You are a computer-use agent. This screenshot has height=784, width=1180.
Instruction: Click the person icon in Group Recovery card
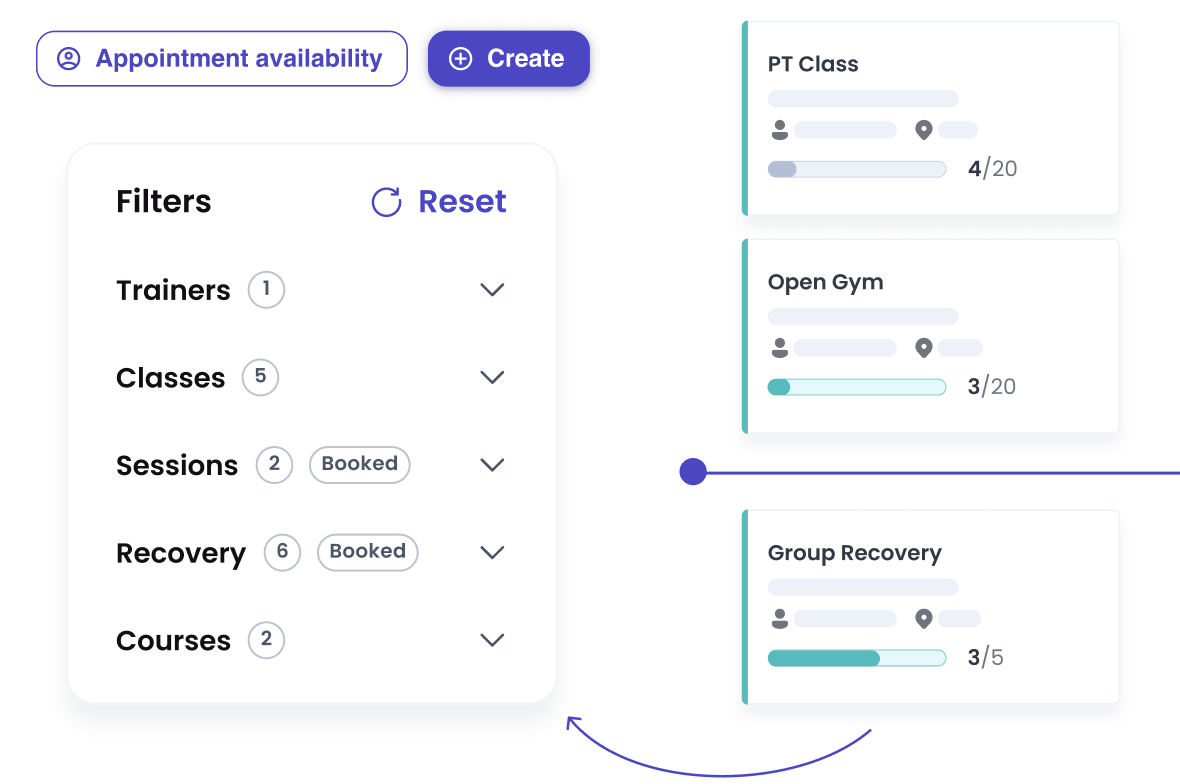779,619
